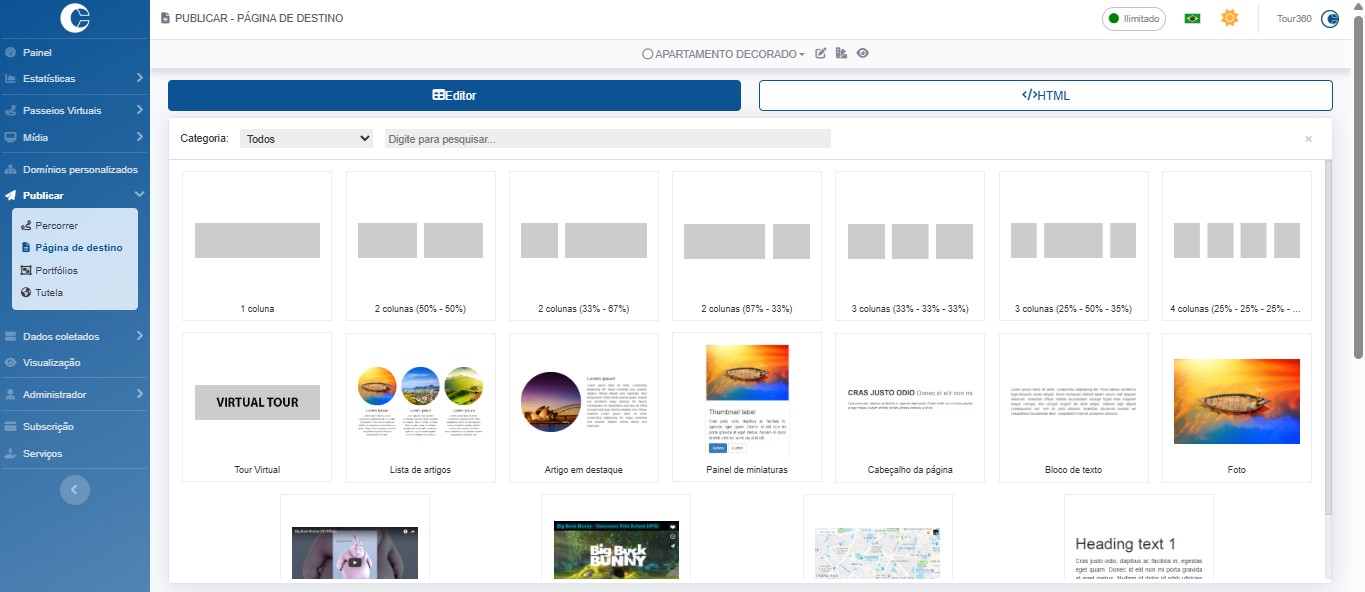Click the Brazil flag language icon

[x=1192, y=18]
